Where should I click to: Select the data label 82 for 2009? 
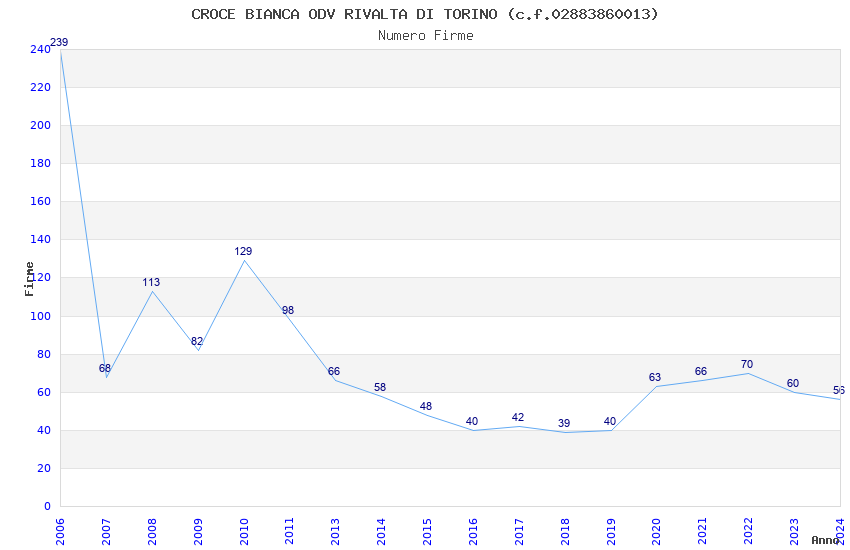point(197,341)
